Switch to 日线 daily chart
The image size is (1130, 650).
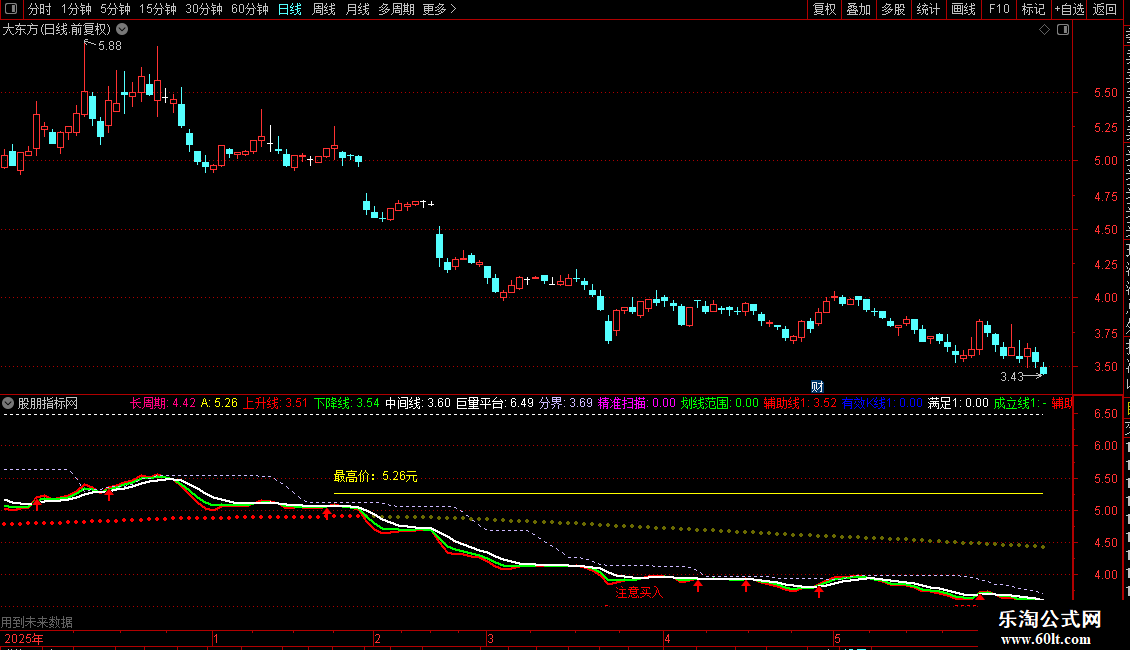tap(290, 9)
